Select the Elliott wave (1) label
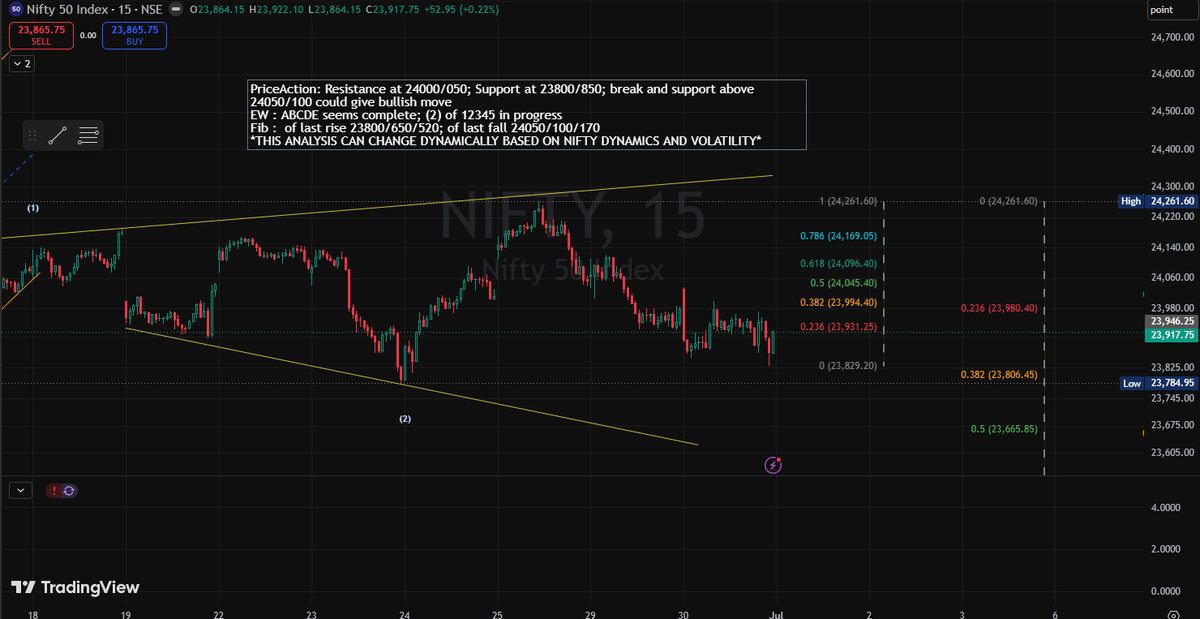Screen dimensions: 1200x619 point(33,208)
